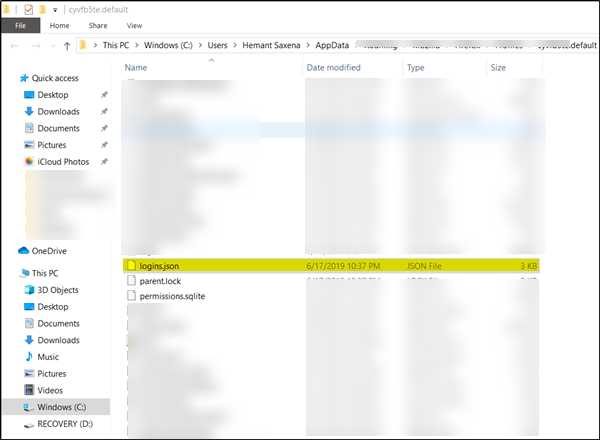The height and width of the screenshot is (440, 600).
Task: Click the Music note icon
Action: pyautogui.click(x=29, y=357)
